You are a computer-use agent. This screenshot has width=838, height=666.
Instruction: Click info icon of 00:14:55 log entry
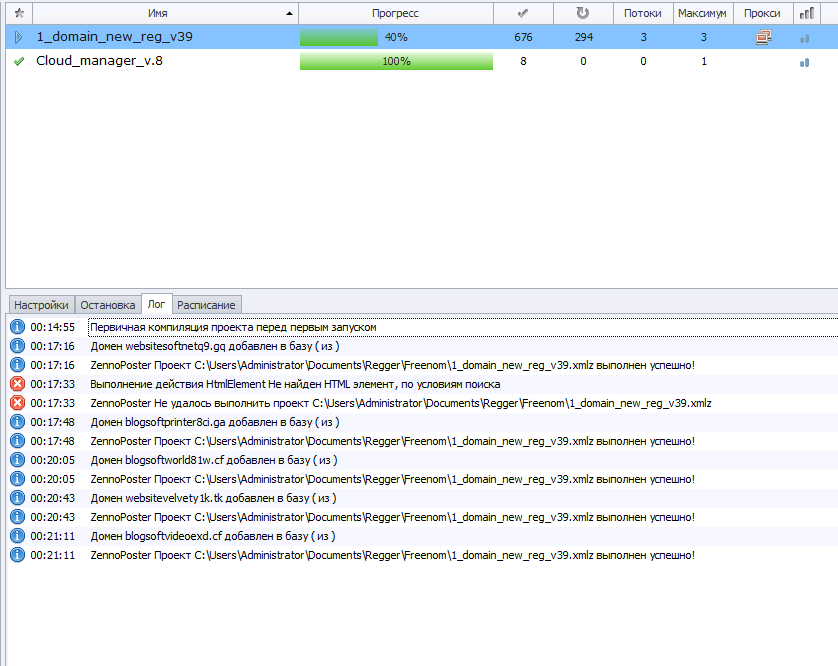[17, 327]
